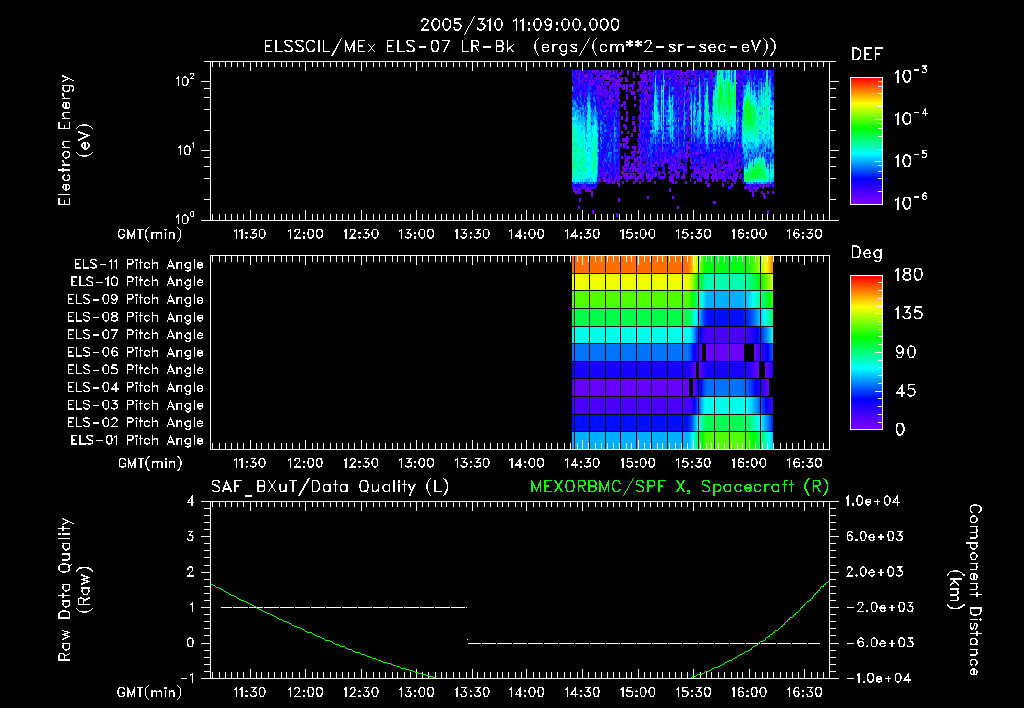Screen dimensions: 1024x708
Task: Click the DEF legend title
Action: click(x=867, y=54)
